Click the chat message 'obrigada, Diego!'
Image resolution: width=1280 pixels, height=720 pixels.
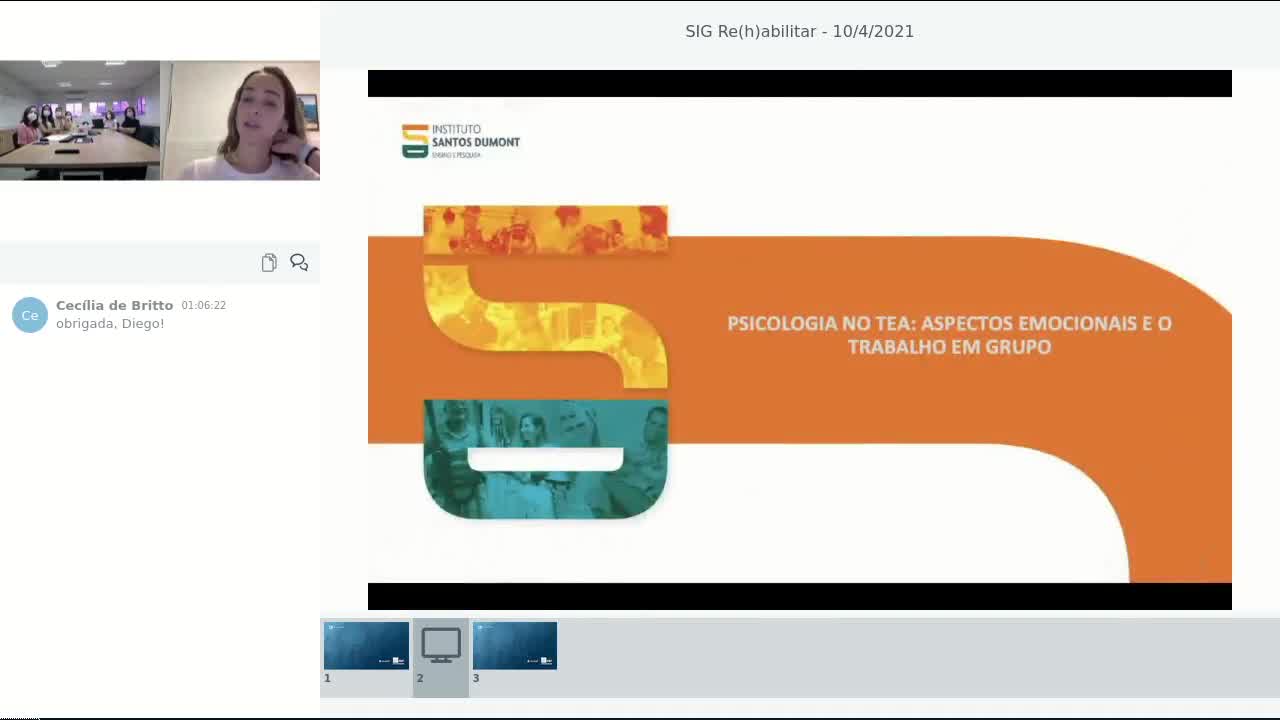[x=110, y=324]
